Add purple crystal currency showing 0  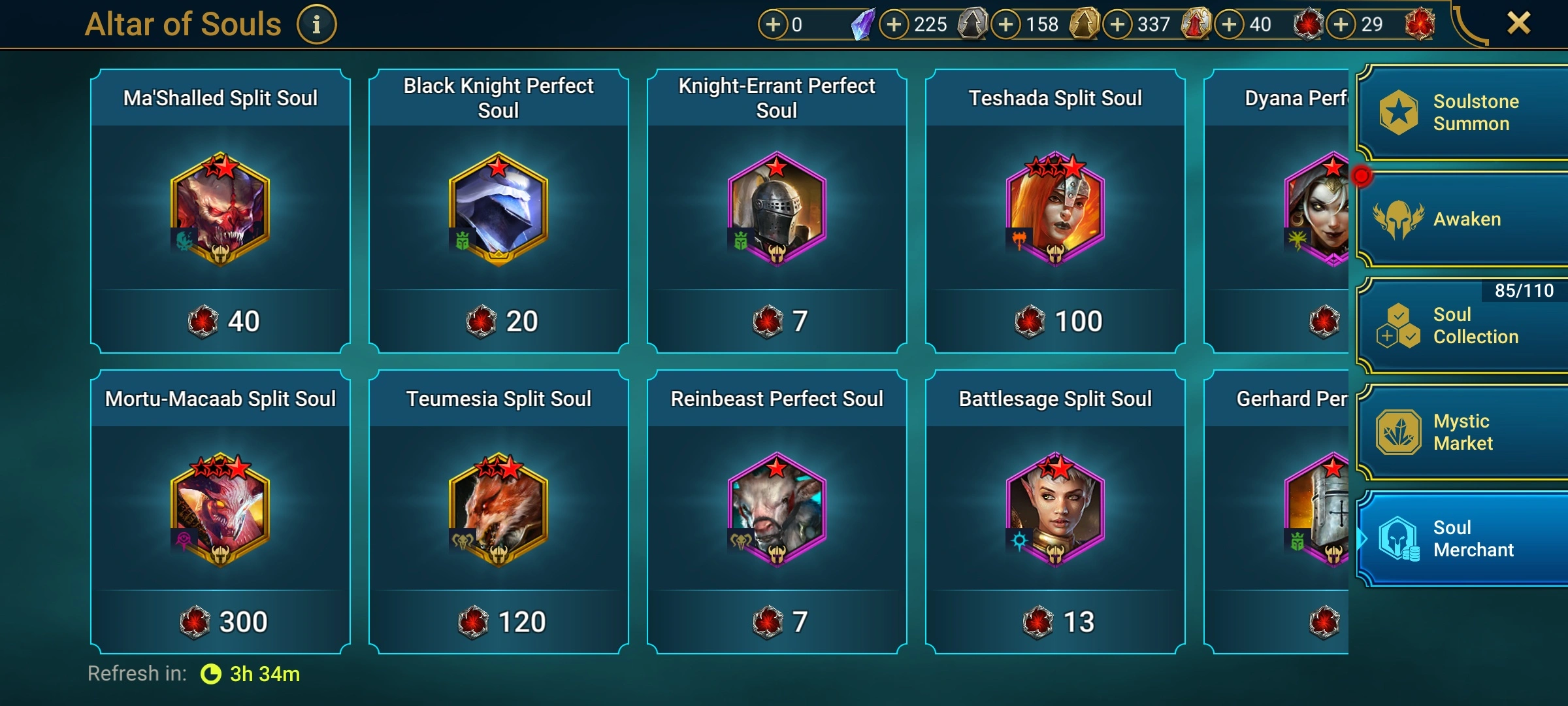coord(773,25)
